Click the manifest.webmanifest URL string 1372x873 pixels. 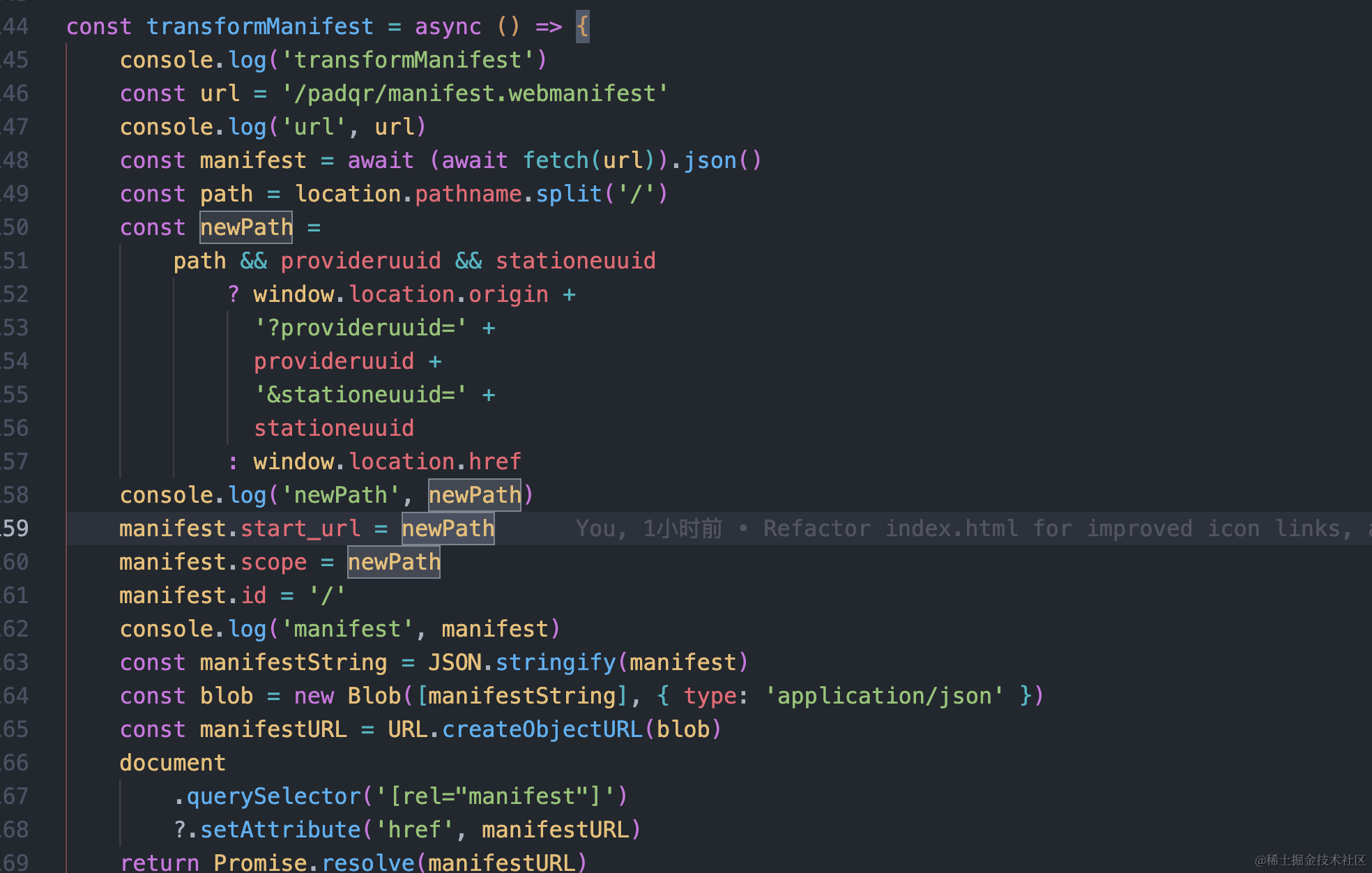tap(474, 93)
